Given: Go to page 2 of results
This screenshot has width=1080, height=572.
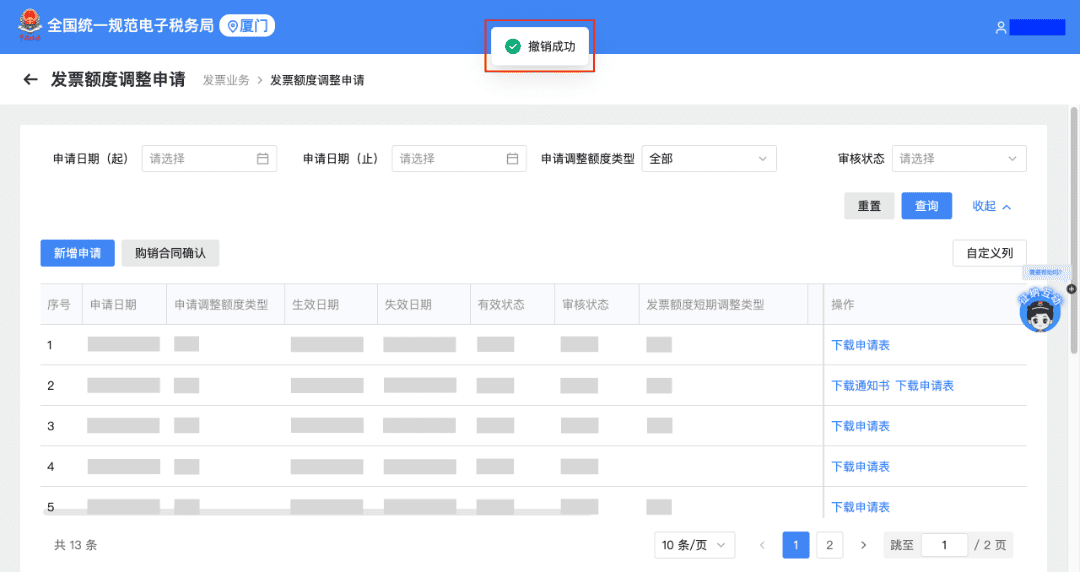Looking at the screenshot, I should (829, 545).
